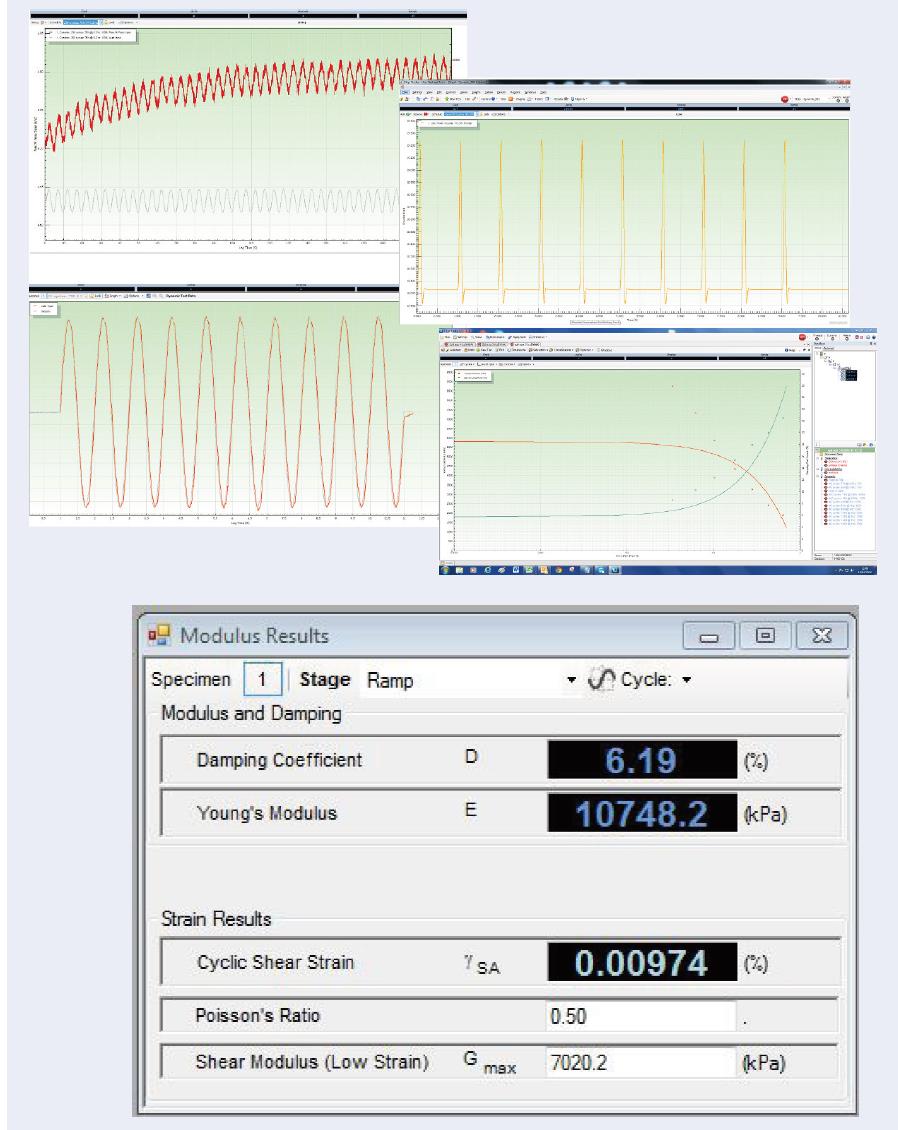Click the sine wave Cycle icon
Viewport: 898px width, 1130px height.
(604, 680)
